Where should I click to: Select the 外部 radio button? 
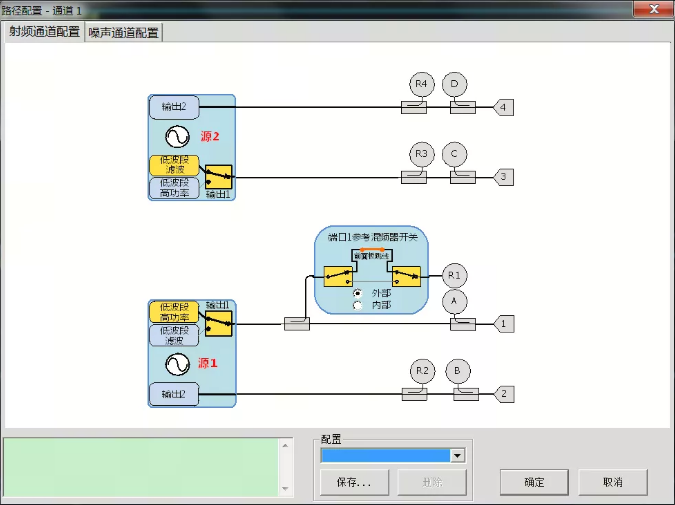pyautogui.click(x=358, y=293)
